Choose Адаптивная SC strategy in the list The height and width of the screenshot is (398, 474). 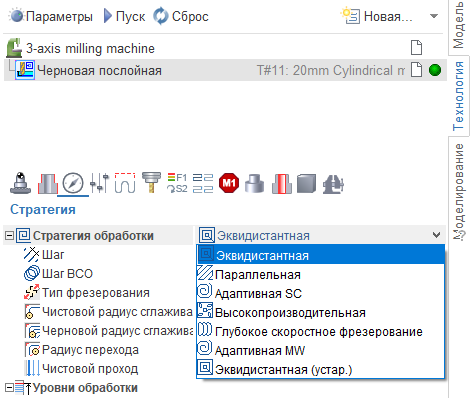coord(320,293)
